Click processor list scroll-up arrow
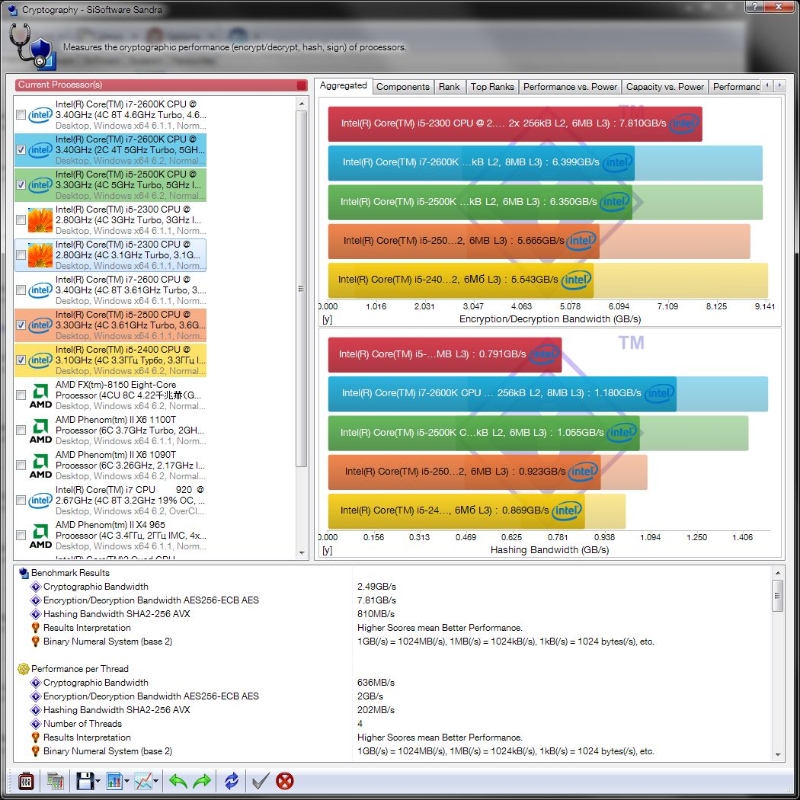 click(302, 104)
